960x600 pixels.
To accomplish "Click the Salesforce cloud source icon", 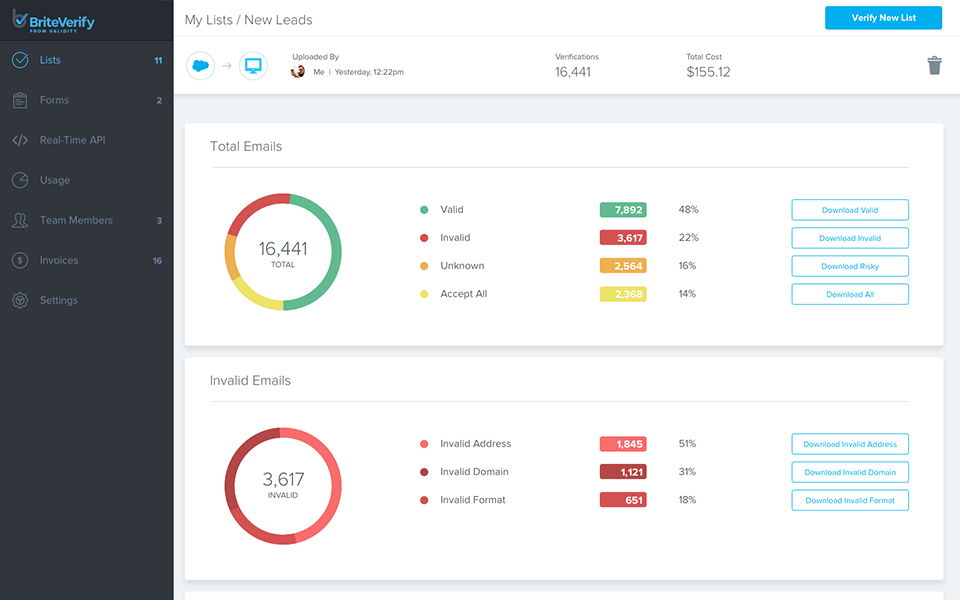I will point(200,66).
